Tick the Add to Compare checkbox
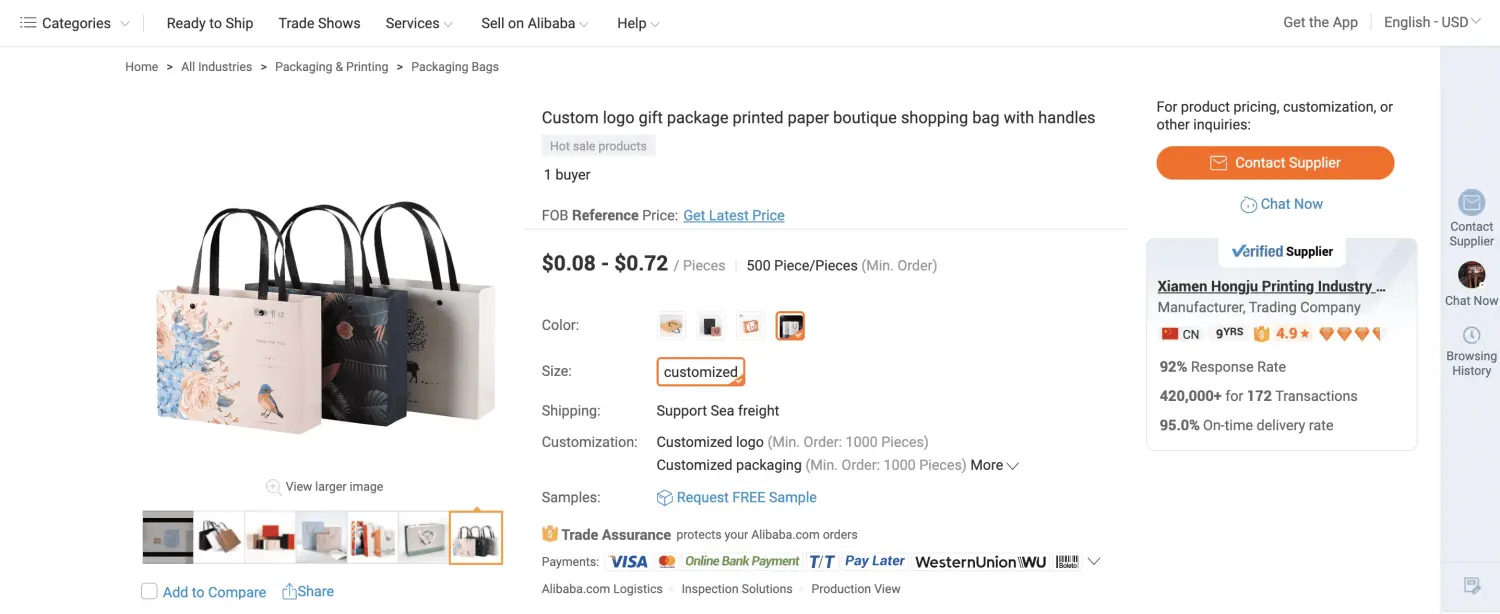Screen dimensions: 1500x614 (149, 591)
